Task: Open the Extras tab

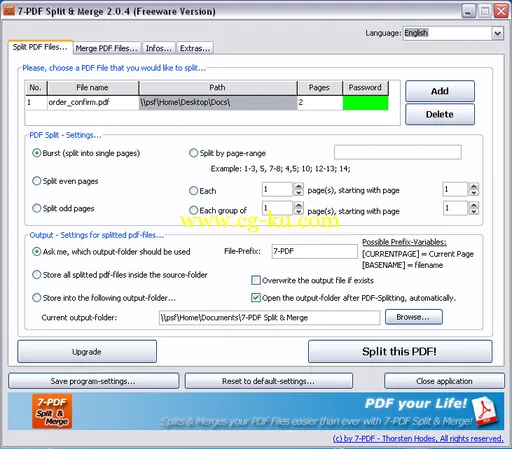Action: click(x=195, y=48)
